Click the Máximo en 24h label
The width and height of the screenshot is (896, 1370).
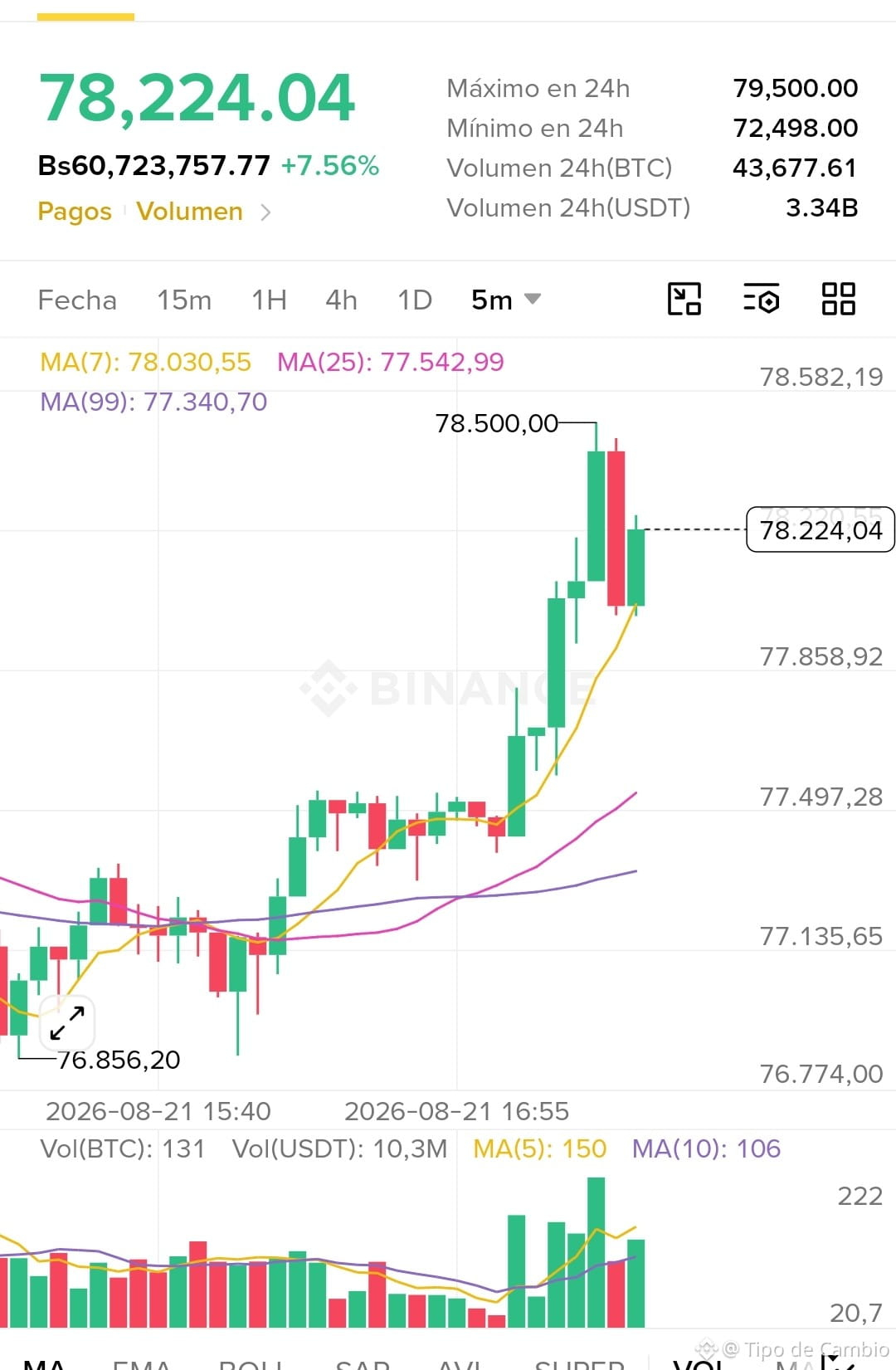coord(538,88)
